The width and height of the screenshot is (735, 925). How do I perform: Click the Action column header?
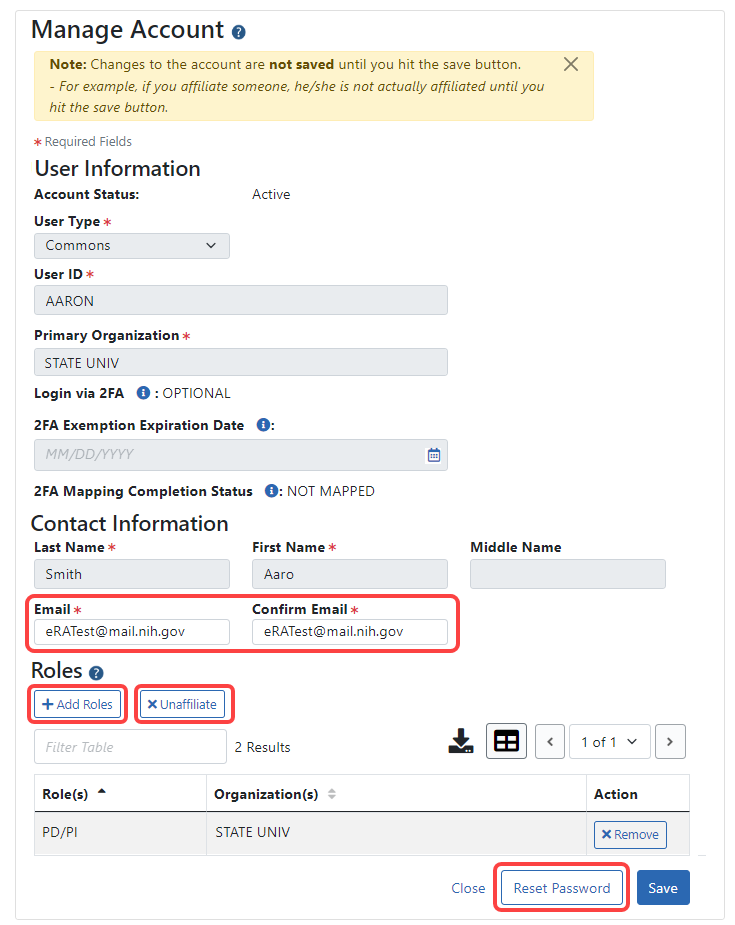click(x=638, y=794)
